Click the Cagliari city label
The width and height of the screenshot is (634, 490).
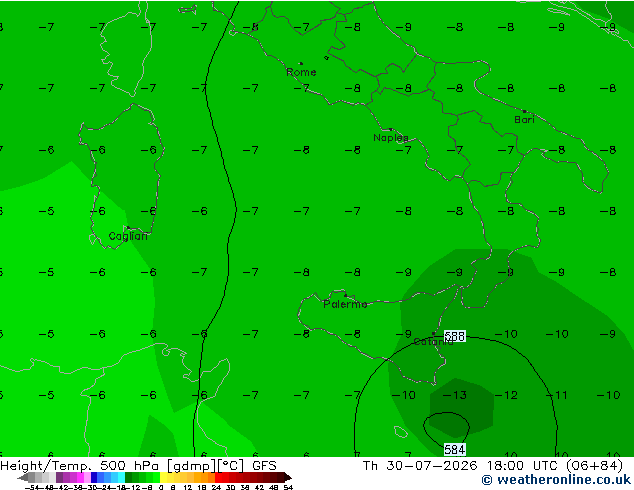click(x=128, y=236)
